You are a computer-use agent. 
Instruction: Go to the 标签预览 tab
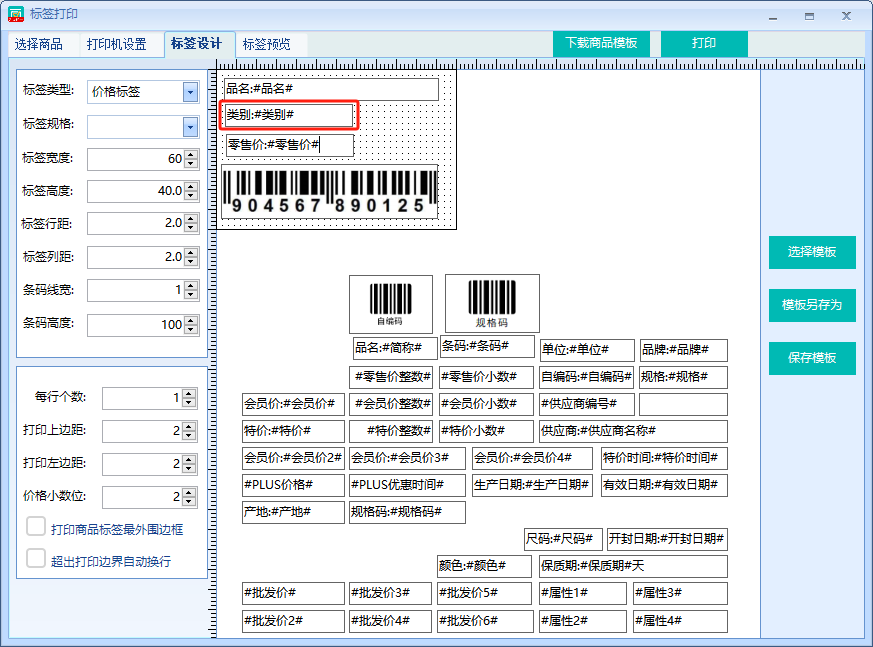[x=267, y=44]
